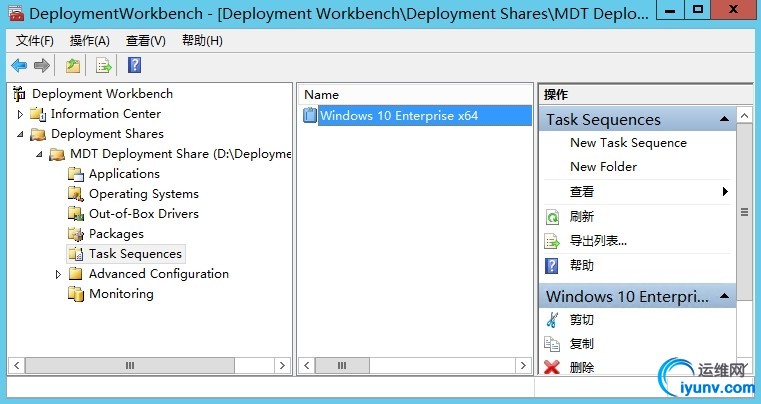This screenshot has width=761, height=404.
Task: Expand the Information Center node
Action: (20, 114)
